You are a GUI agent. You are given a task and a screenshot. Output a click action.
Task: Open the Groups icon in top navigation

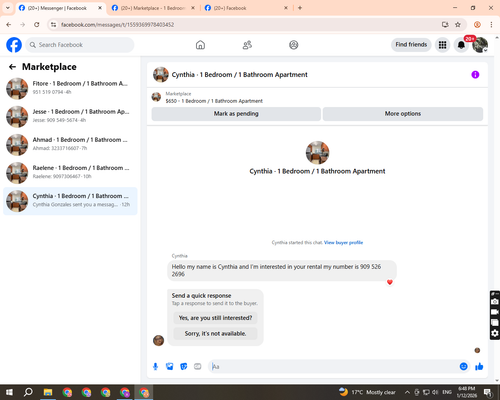point(294,45)
